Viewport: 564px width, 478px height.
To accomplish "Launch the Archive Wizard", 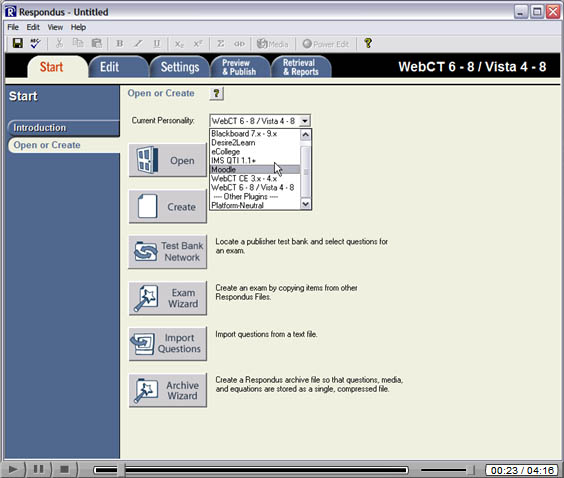I will [168, 390].
